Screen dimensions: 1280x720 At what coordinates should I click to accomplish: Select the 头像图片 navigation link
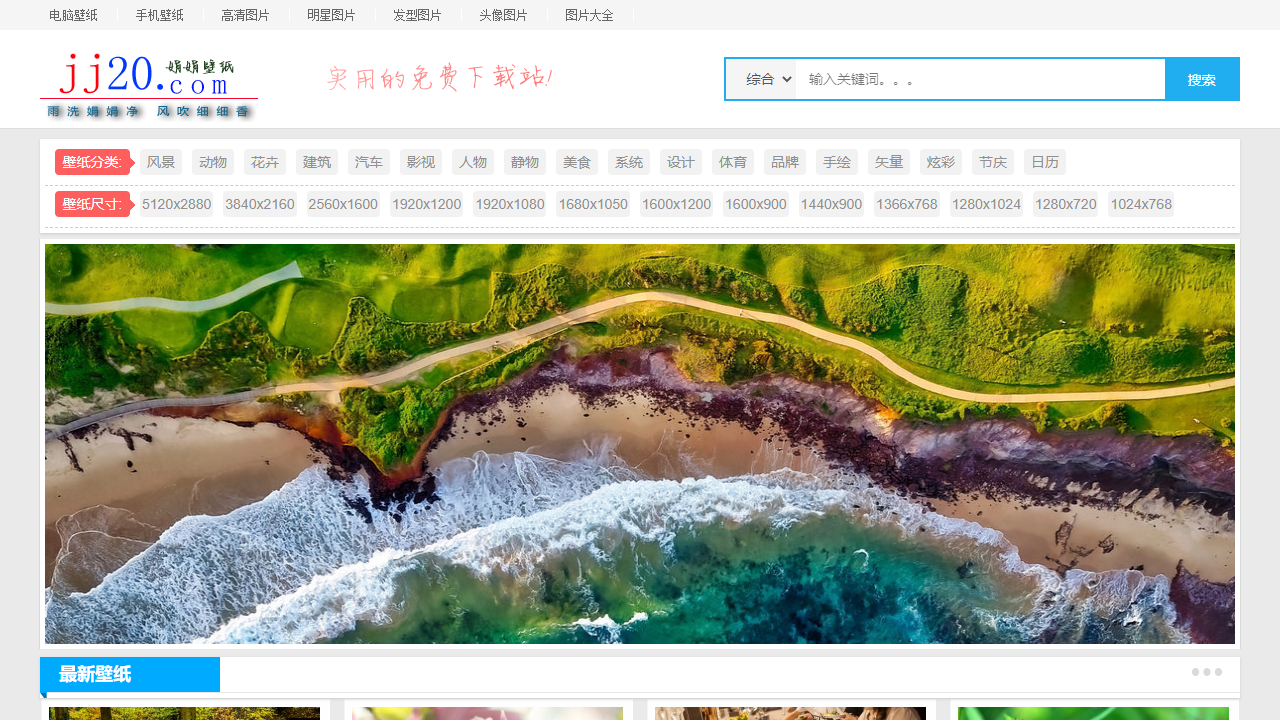pyautogui.click(x=503, y=15)
